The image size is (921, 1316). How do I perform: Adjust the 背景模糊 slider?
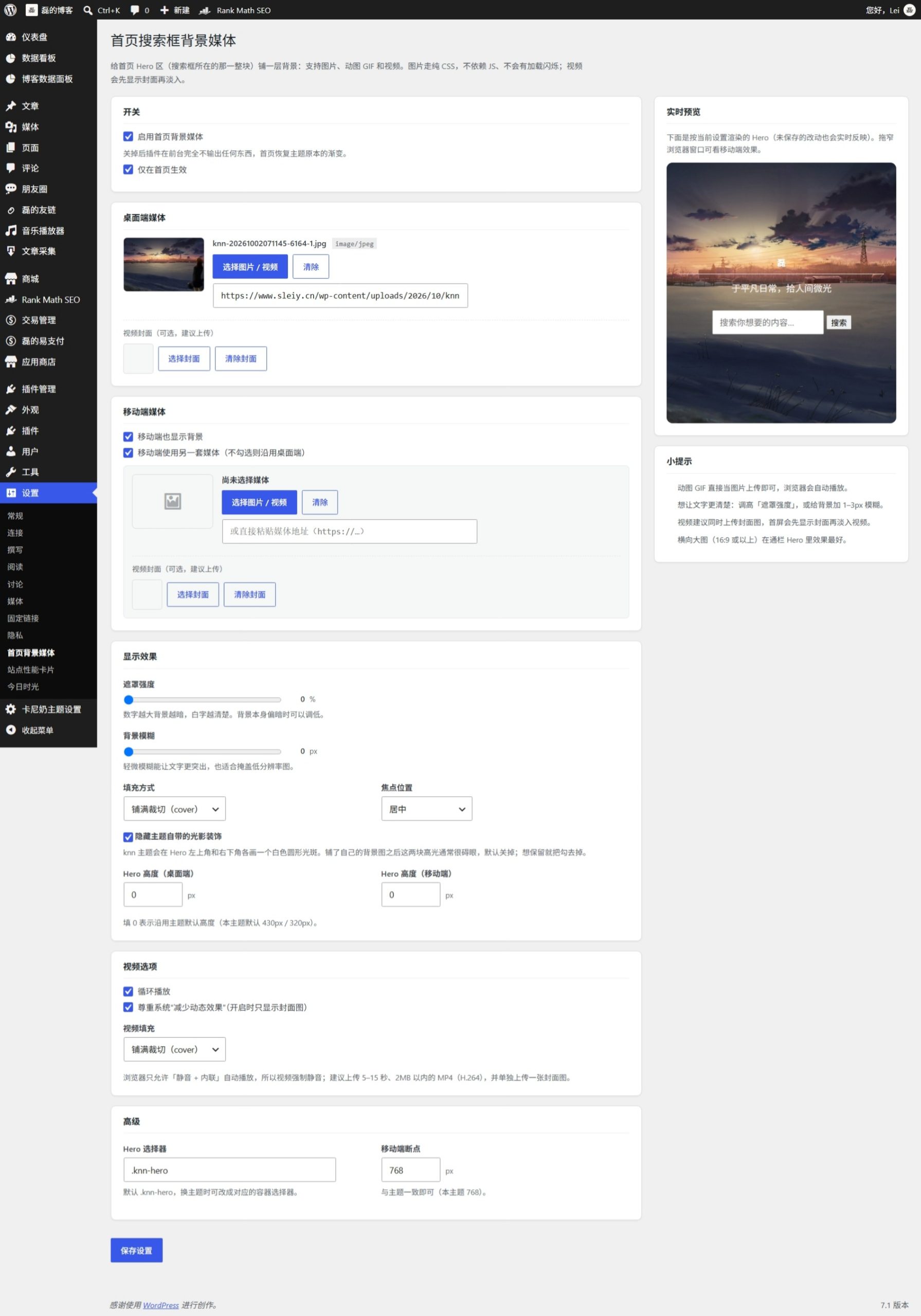(x=203, y=752)
